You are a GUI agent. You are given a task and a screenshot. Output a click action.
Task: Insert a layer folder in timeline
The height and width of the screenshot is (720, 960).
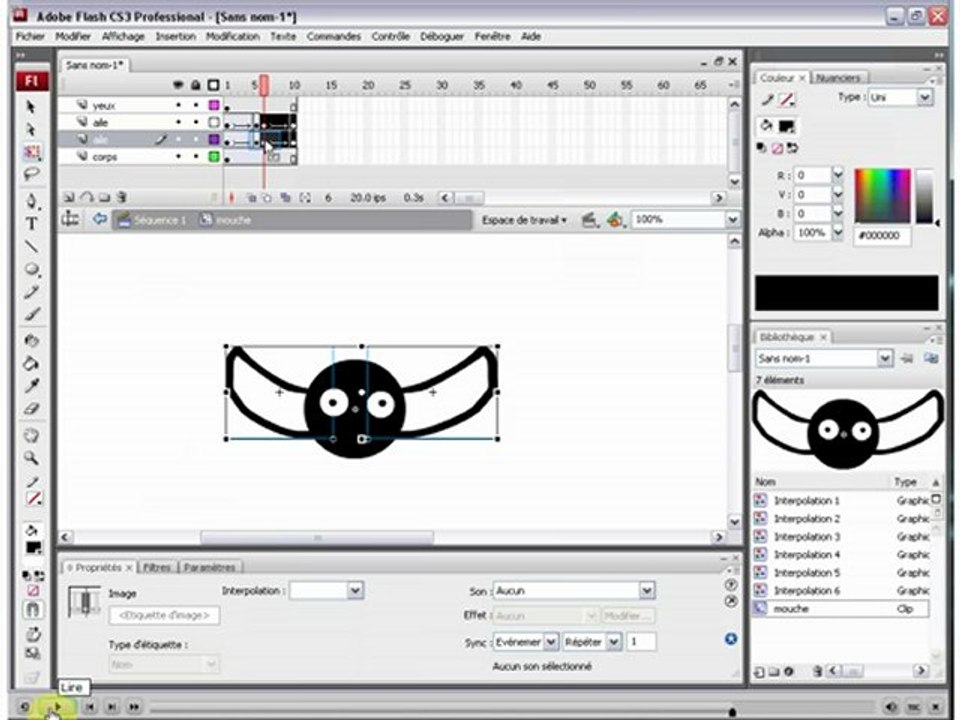tap(105, 197)
